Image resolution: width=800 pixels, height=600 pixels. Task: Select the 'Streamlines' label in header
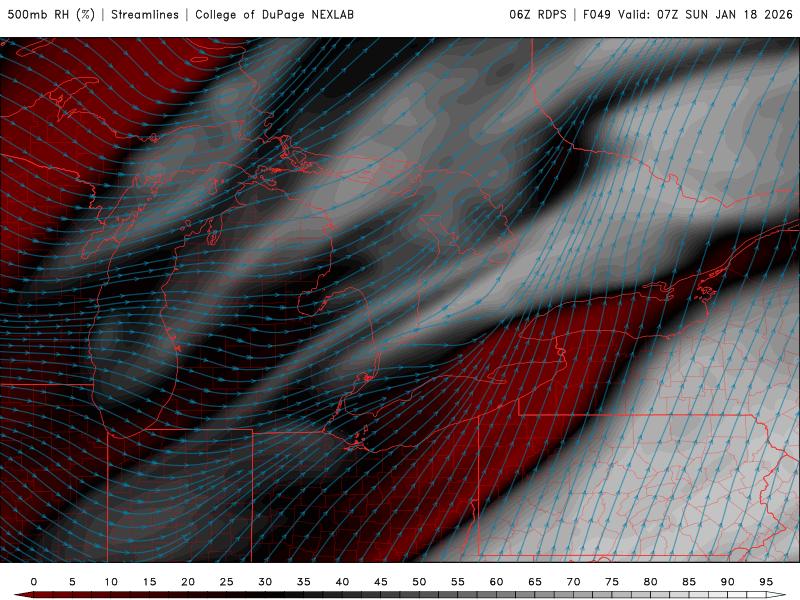(x=145, y=15)
